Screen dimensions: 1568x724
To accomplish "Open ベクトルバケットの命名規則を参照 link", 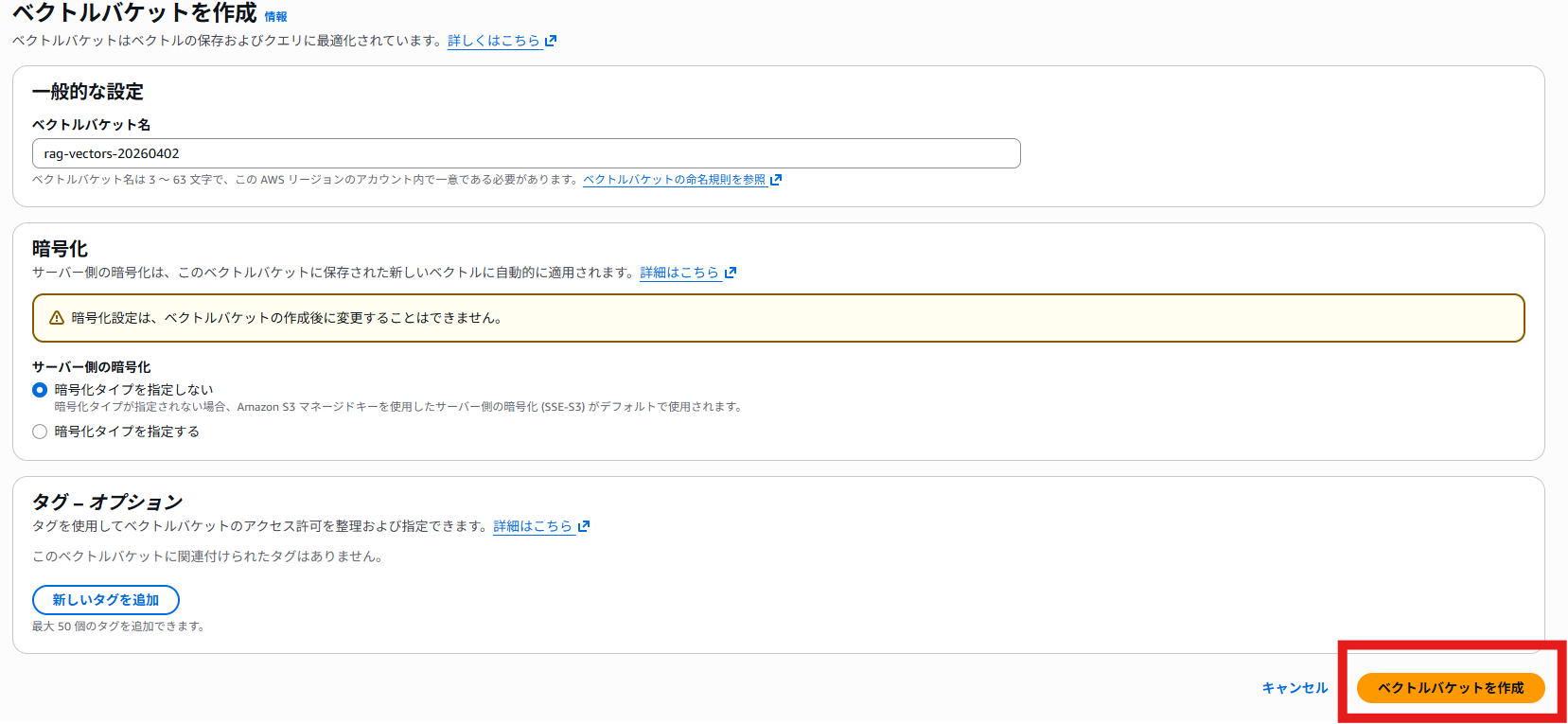I will coord(675,180).
